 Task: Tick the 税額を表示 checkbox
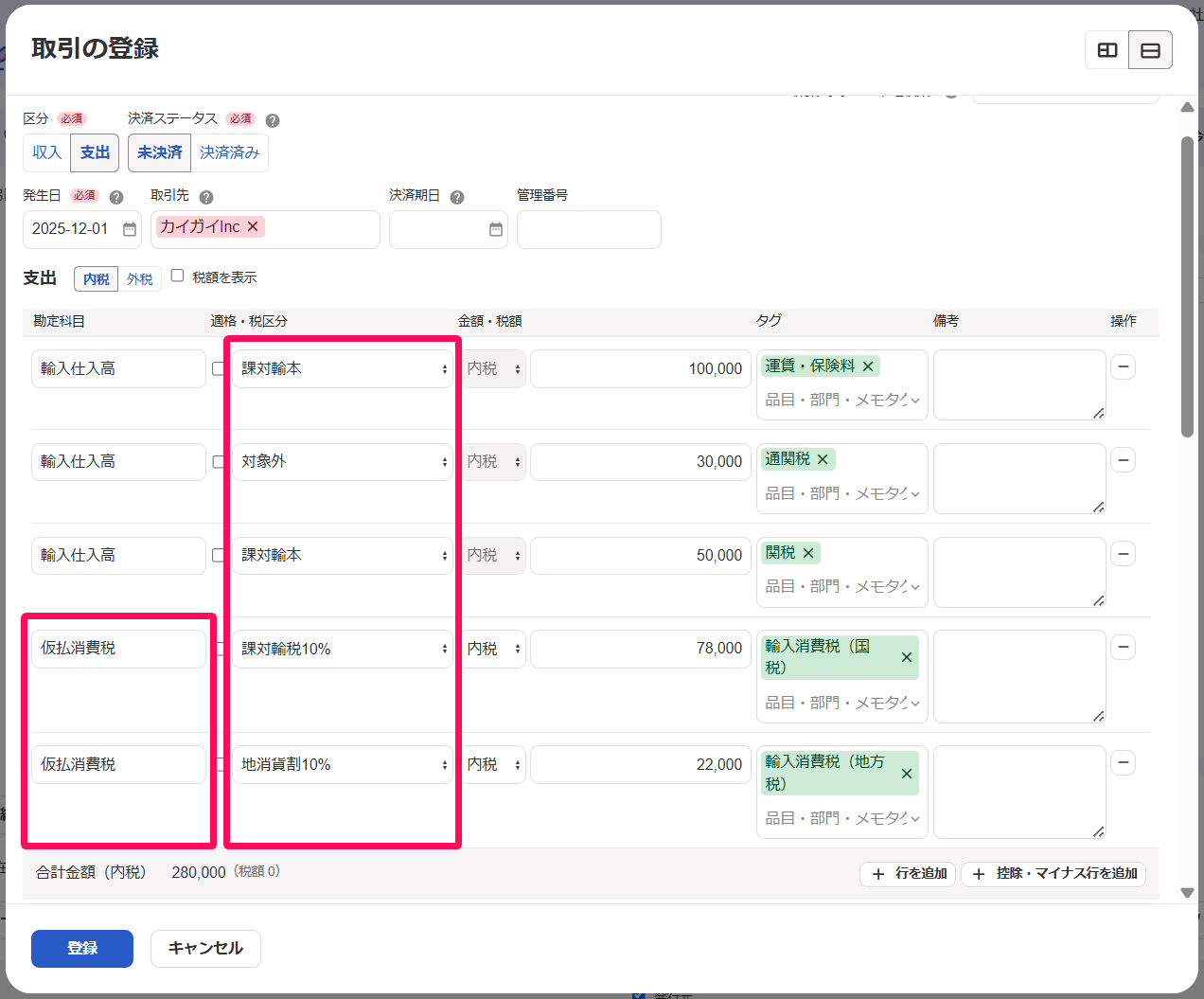(177, 276)
